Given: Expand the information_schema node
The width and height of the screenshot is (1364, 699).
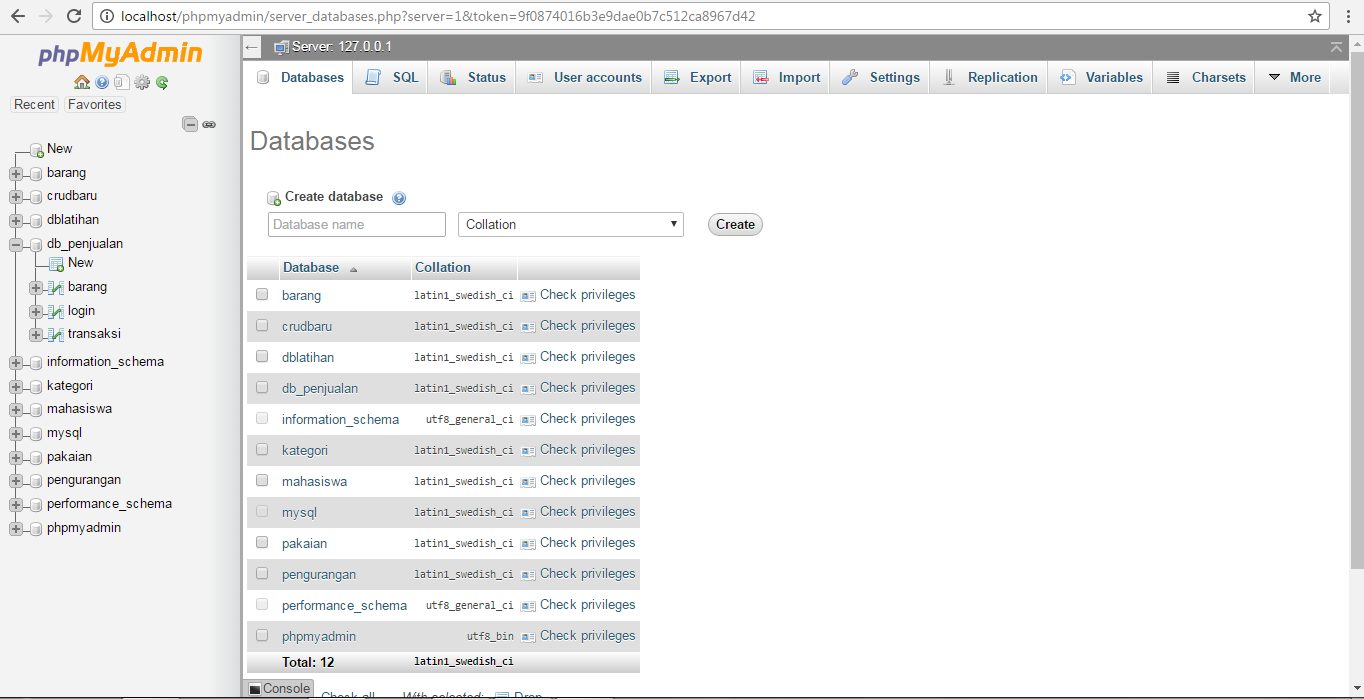Looking at the screenshot, I should 16,363.
